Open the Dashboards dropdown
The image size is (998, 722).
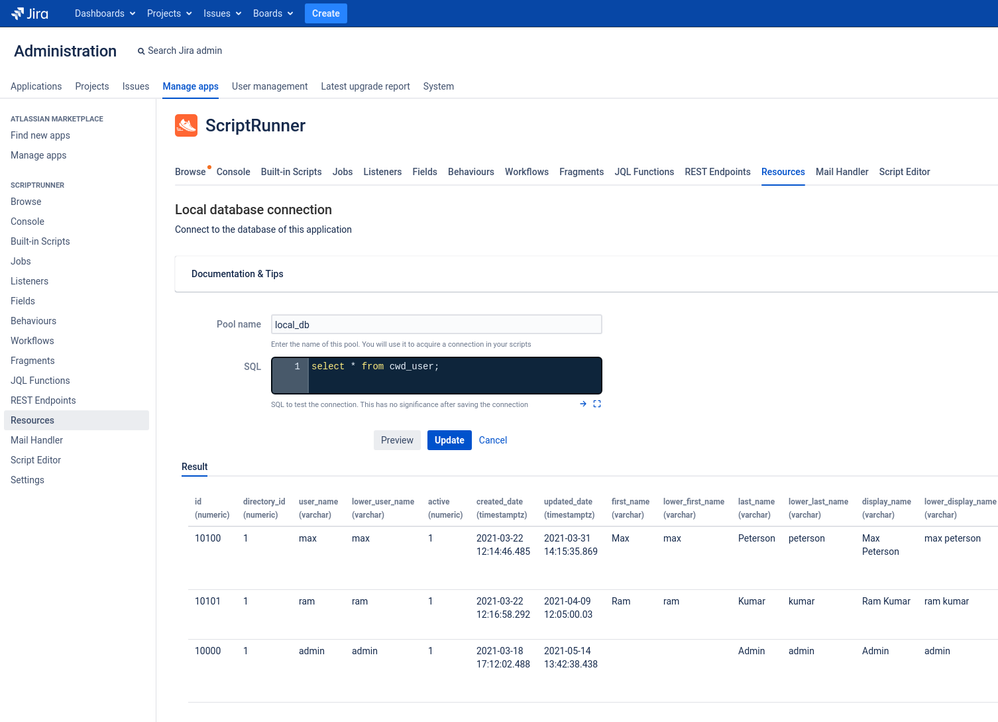click(x=105, y=13)
